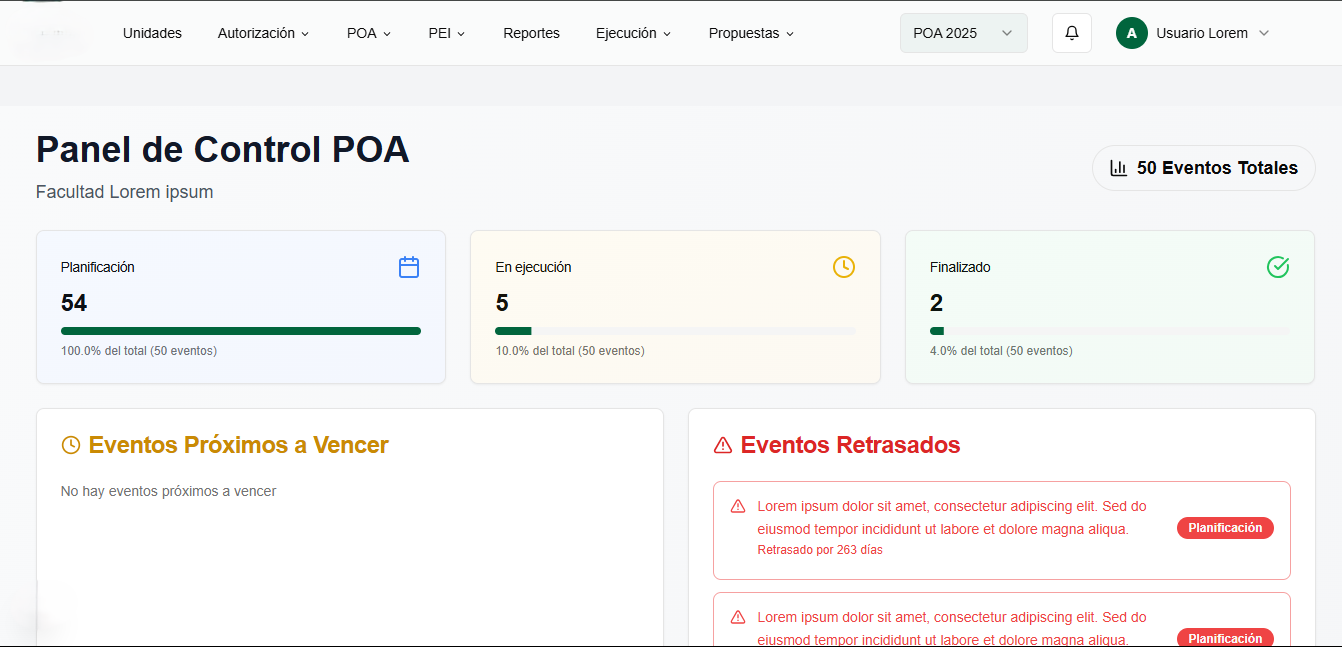Open the POA 2025 selector
The height and width of the screenshot is (647, 1342).
[963, 33]
